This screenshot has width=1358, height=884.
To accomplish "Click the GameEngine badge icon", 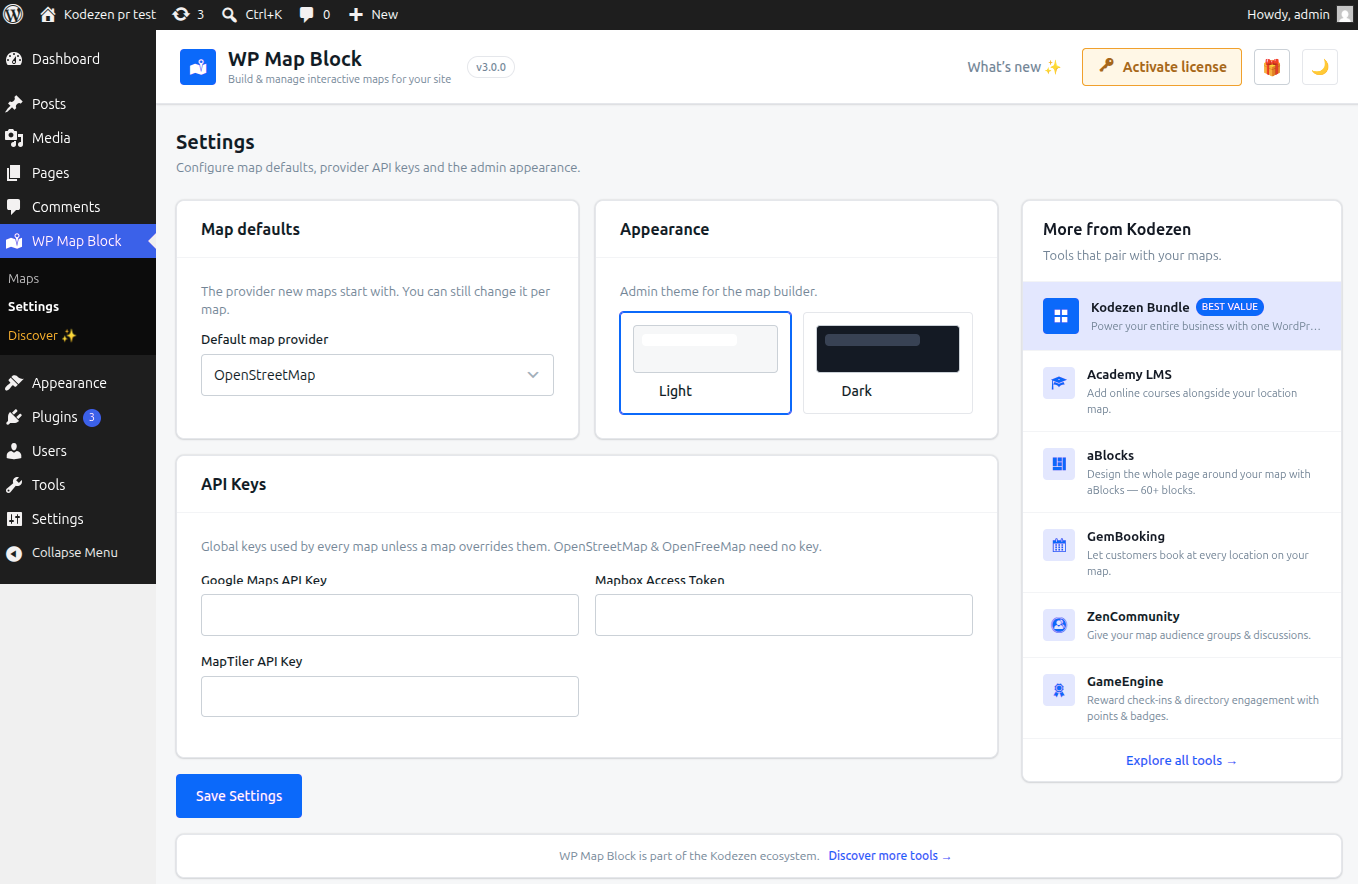I will [x=1059, y=690].
